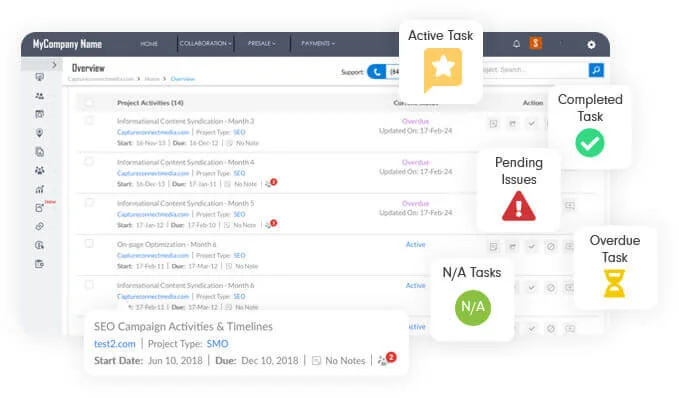Open the monitor dashboard icon in sidebar

(39, 77)
